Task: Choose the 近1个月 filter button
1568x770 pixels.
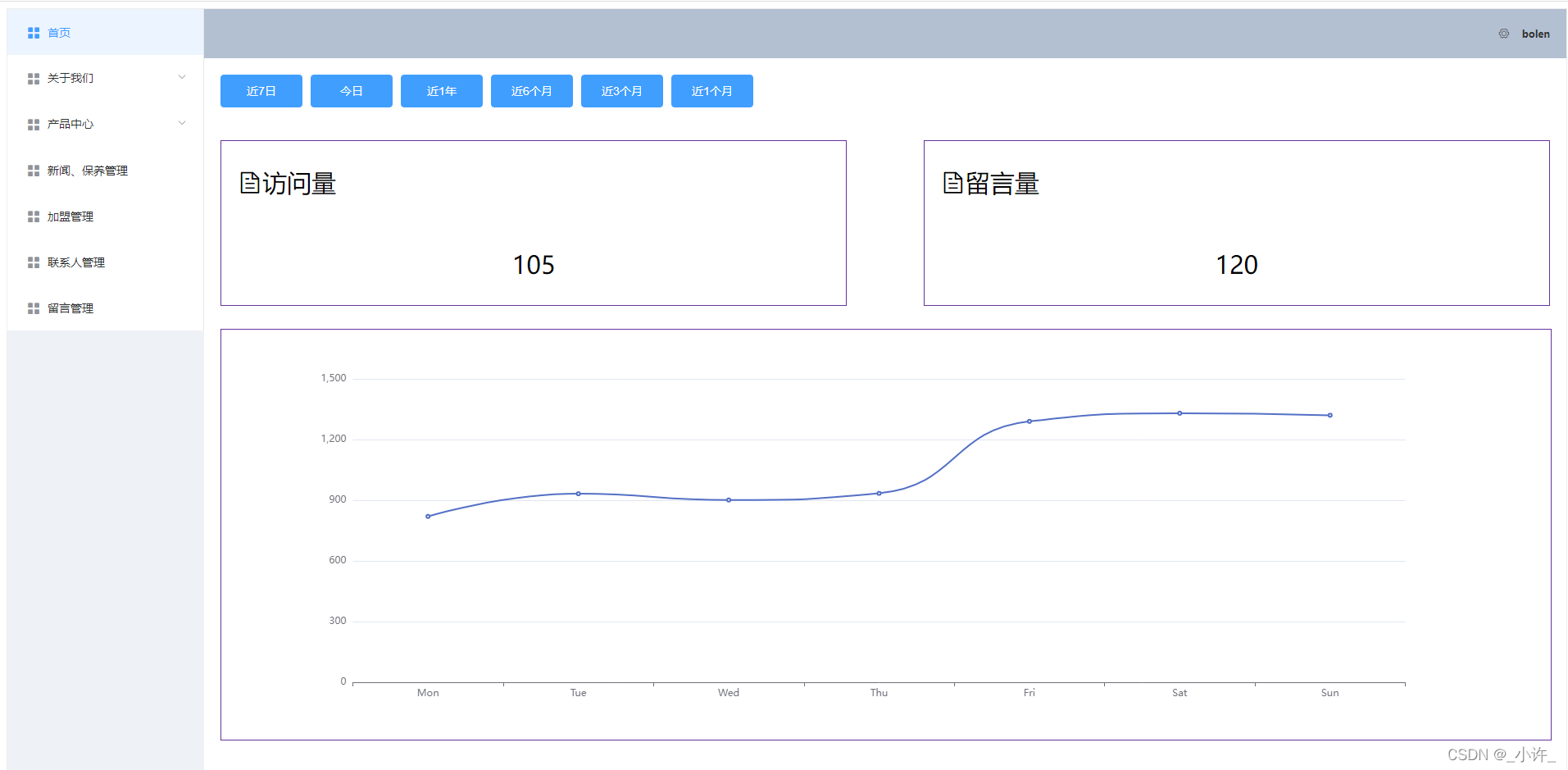Action: (x=712, y=91)
